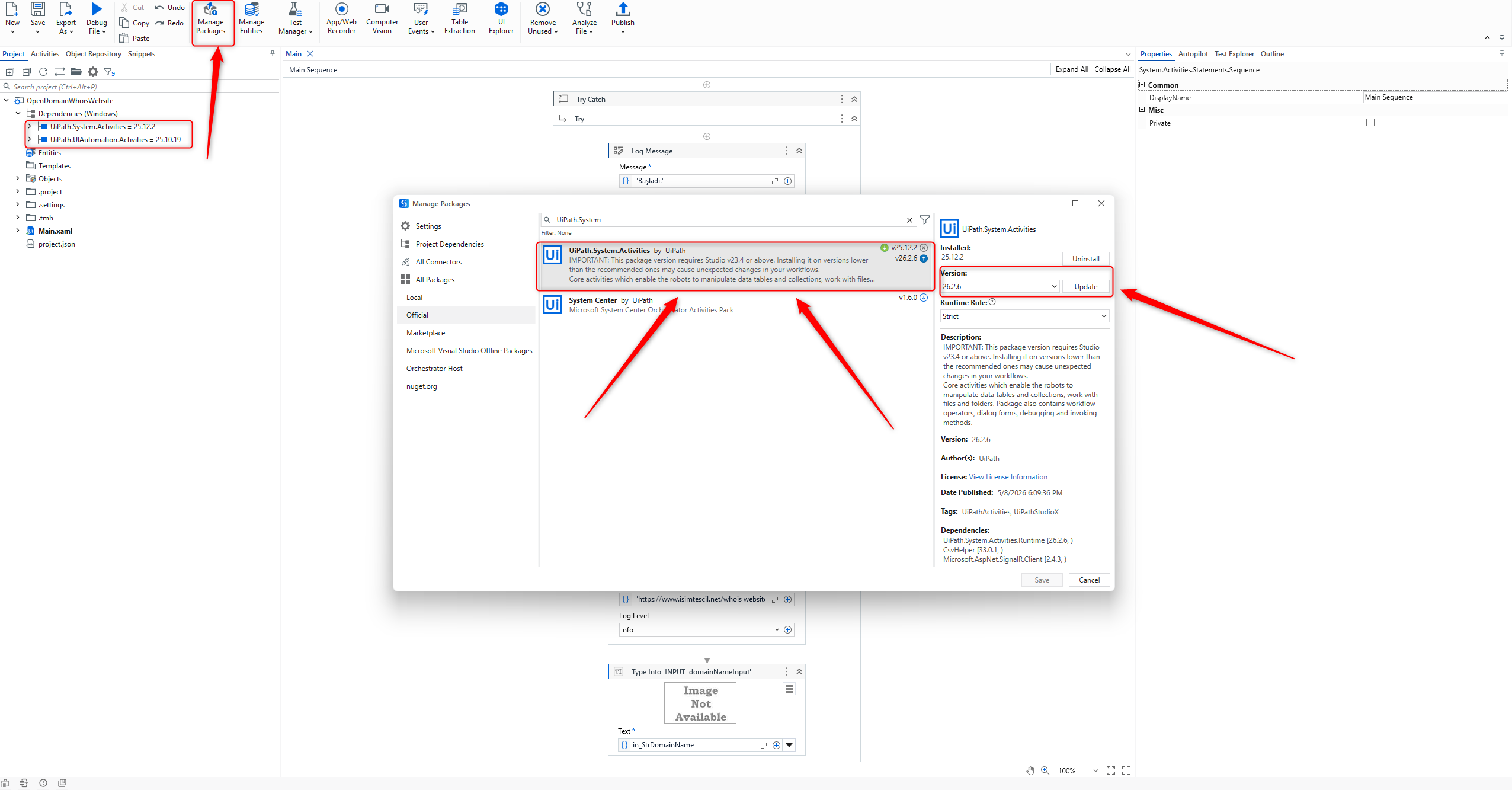Open the status bar error list icon
The image size is (1512, 790).
[x=43, y=783]
